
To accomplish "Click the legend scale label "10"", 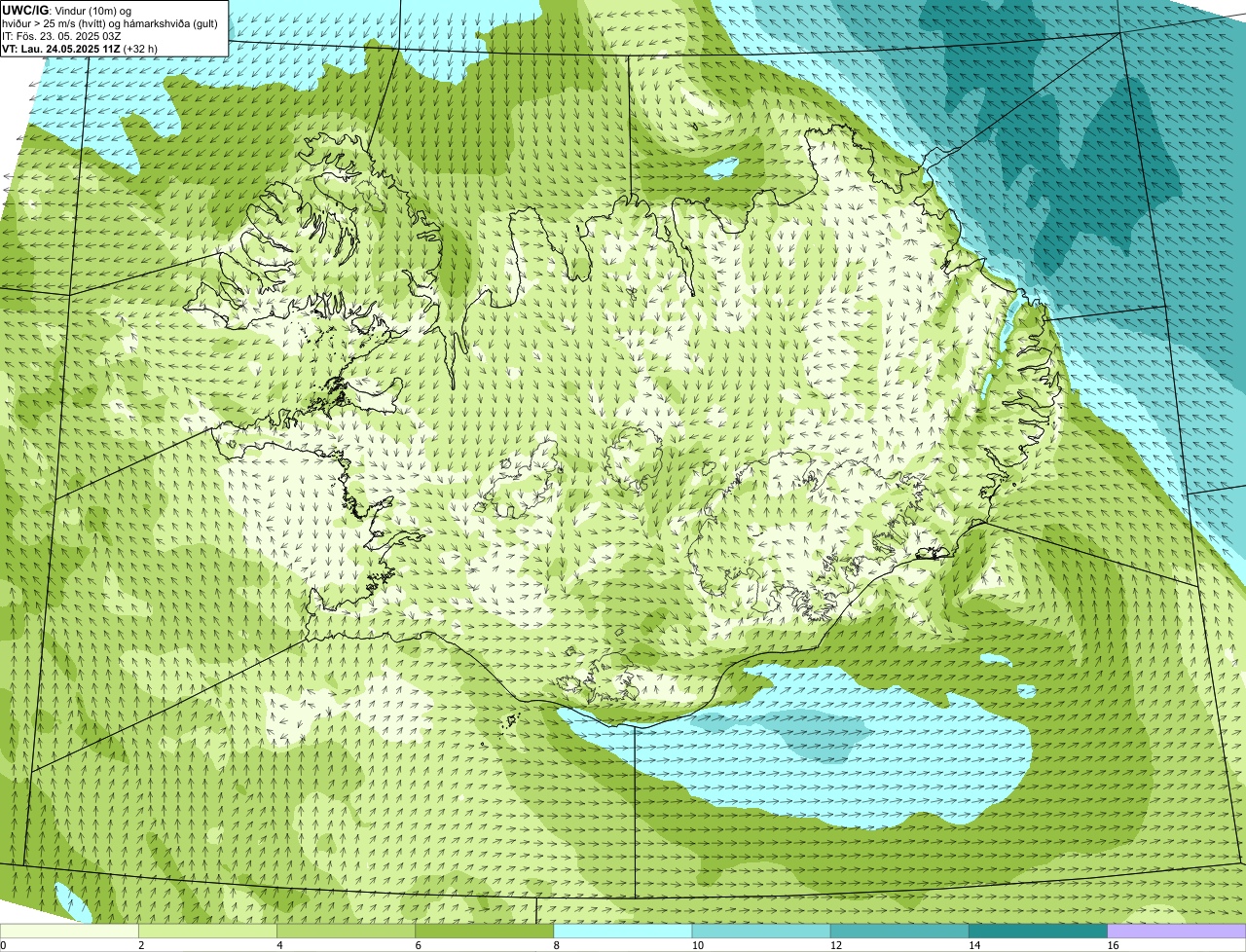I will click(698, 945).
